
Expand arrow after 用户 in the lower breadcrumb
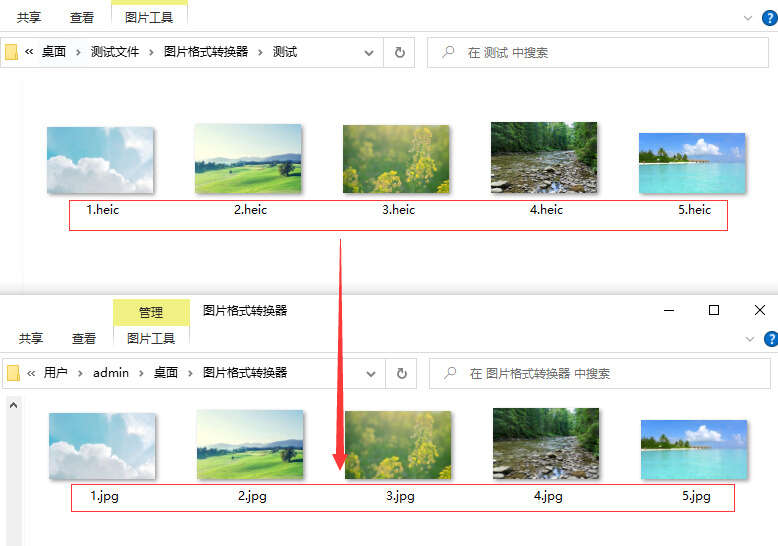80,373
